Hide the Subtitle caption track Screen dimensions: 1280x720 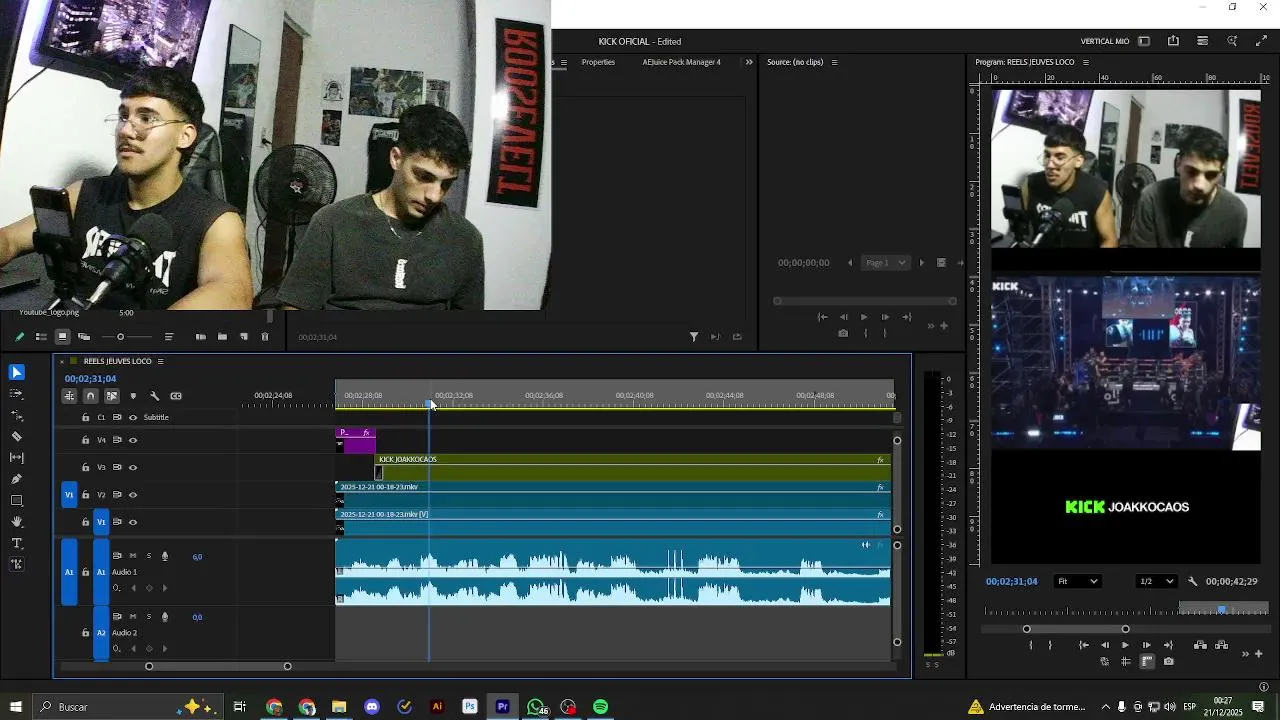tap(133, 418)
